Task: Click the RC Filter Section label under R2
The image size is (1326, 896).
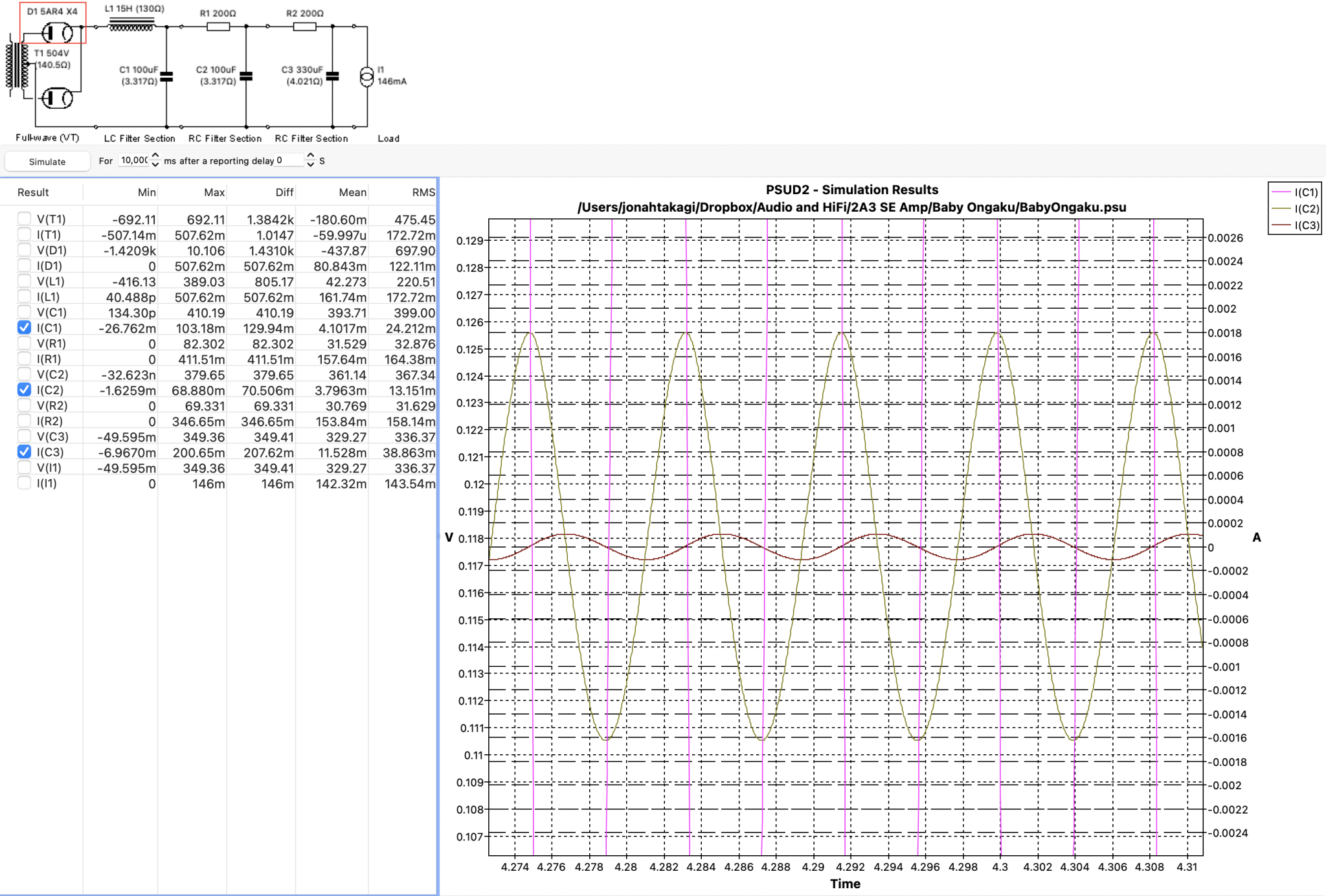Action: [x=311, y=139]
